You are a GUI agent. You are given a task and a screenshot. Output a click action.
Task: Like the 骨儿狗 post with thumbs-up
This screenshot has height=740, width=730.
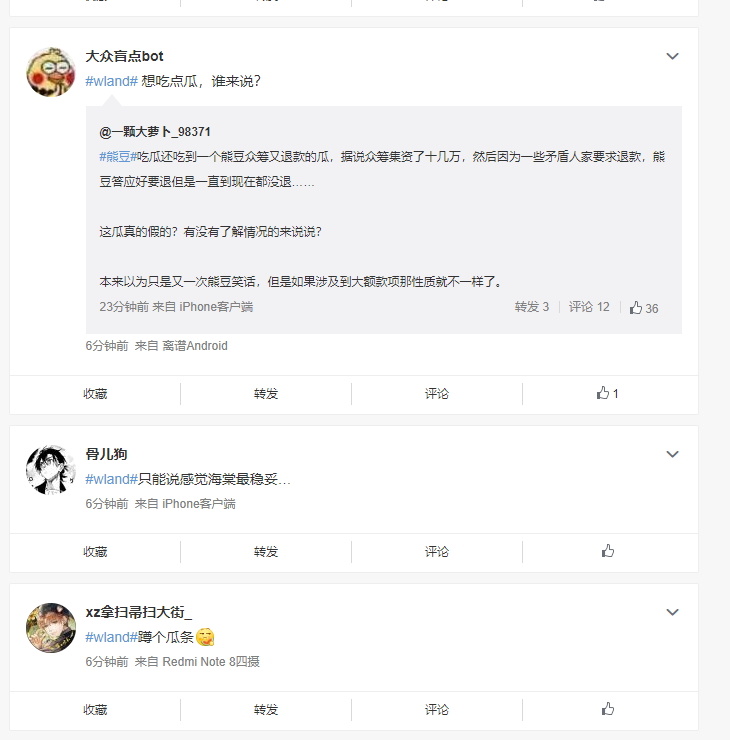point(608,551)
